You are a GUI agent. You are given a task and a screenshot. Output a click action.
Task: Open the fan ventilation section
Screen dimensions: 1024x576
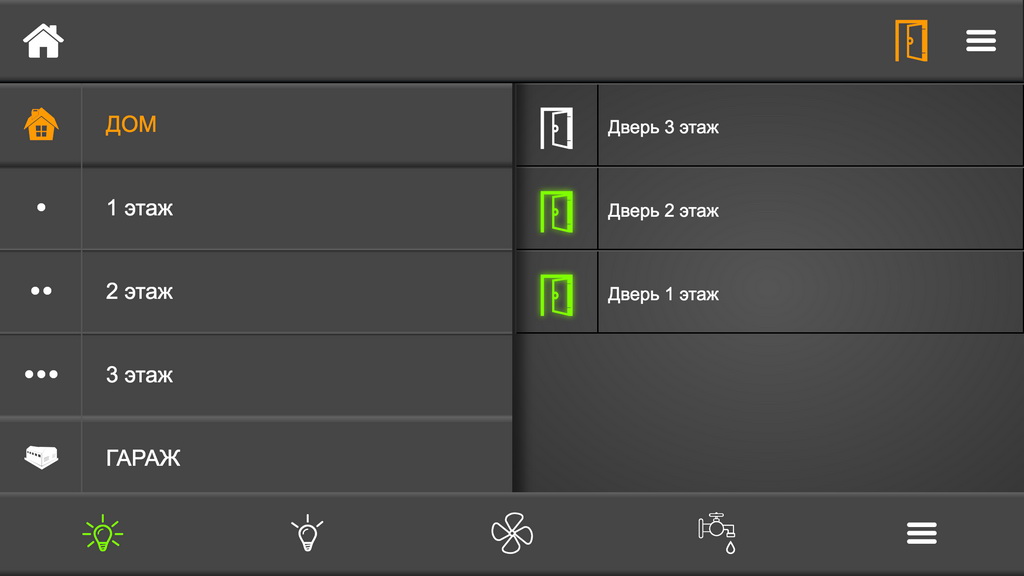coord(512,534)
